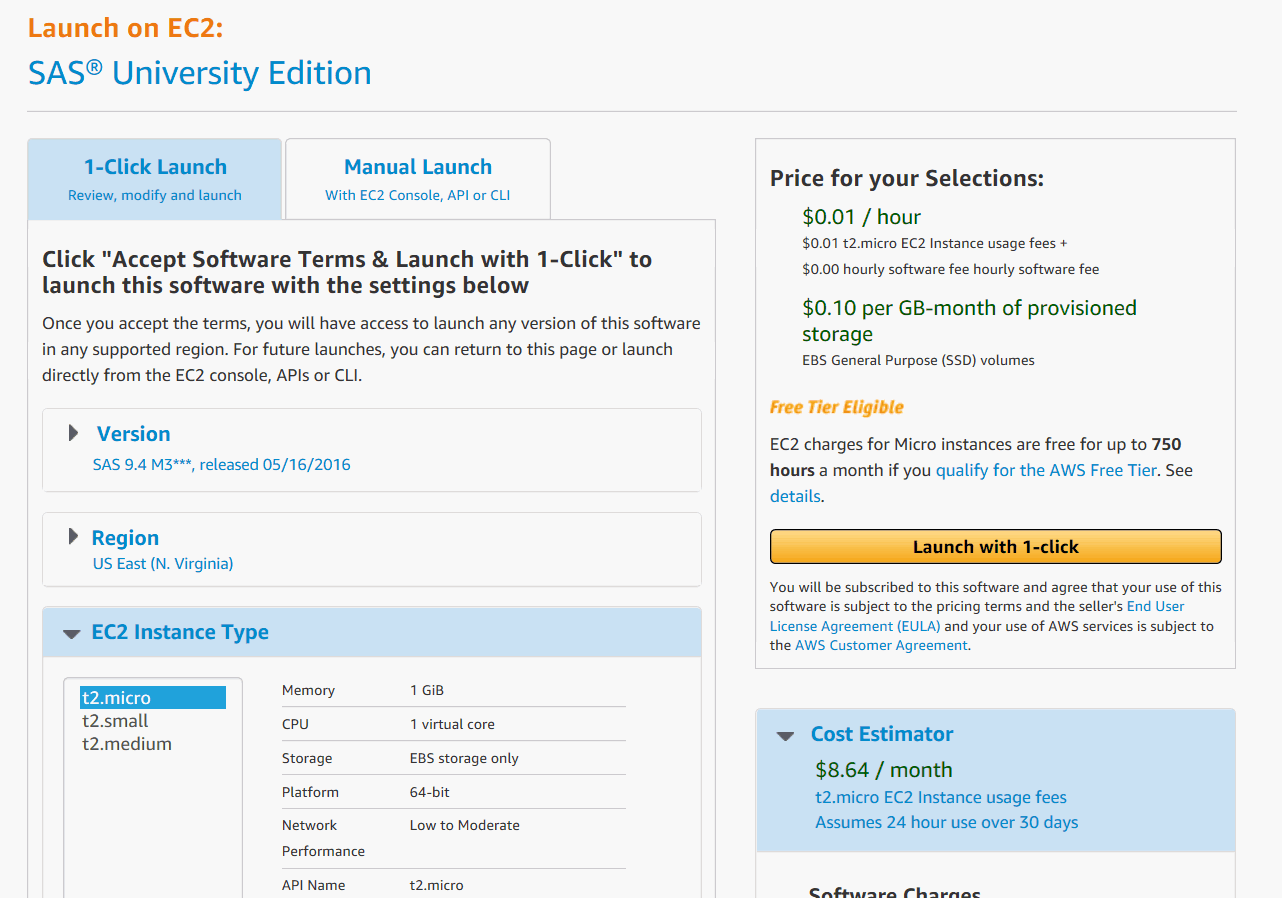Click the t2.micro API Name value
1282x898 pixels.
[x=437, y=885]
